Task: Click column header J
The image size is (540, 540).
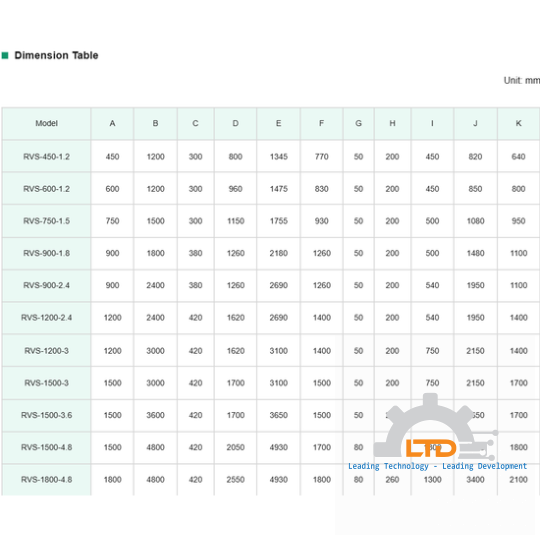Action: pos(475,123)
